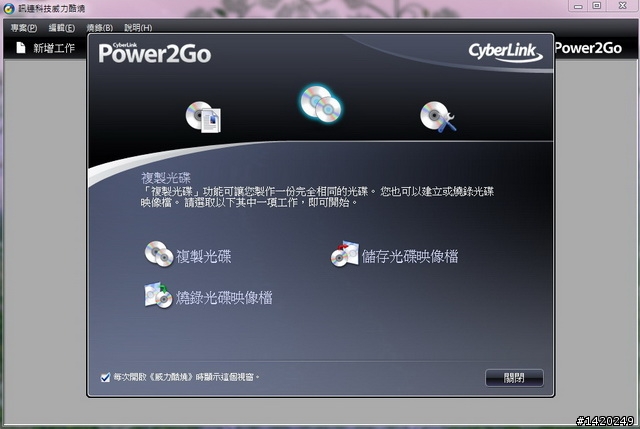Select the copy disc category icon
Viewport: 640px width, 429px height.
(x=321, y=104)
